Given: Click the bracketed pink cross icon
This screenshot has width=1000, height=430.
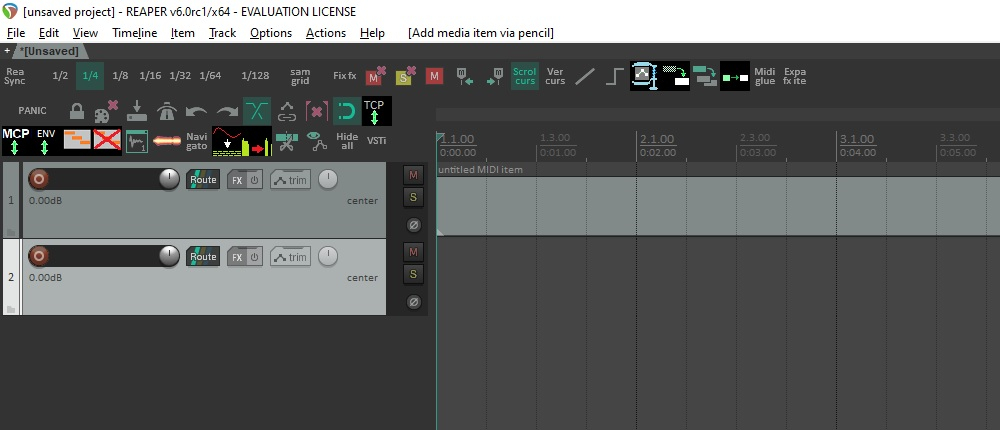Looking at the screenshot, I should 316,111.
